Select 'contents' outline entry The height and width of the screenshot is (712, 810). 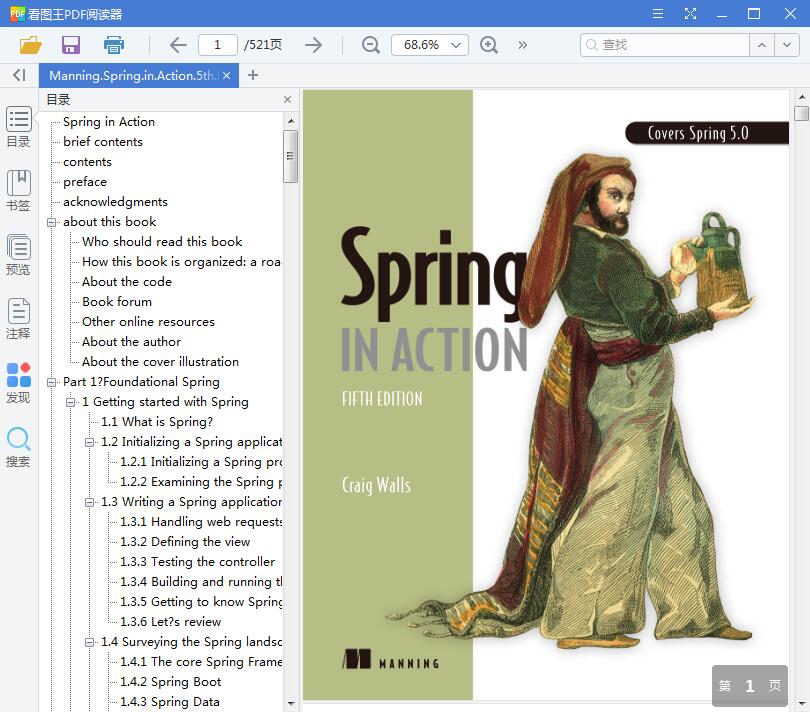point(87,162)
